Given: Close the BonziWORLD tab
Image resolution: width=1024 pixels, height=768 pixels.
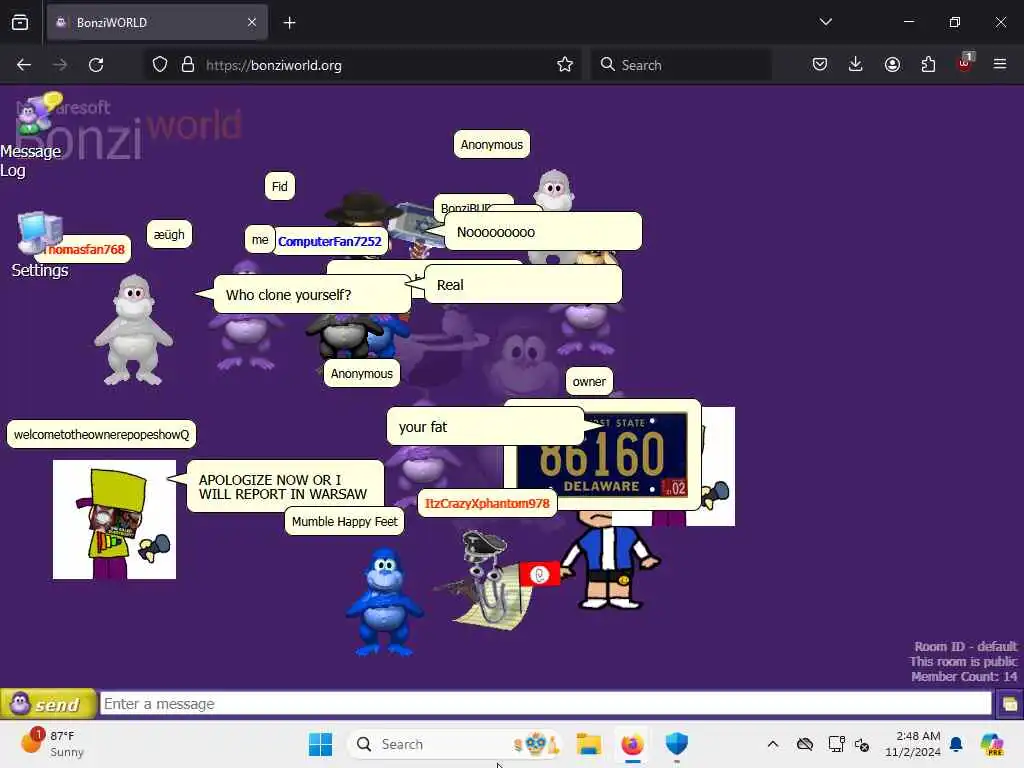Looking at the screenshot, I should 252,22.
